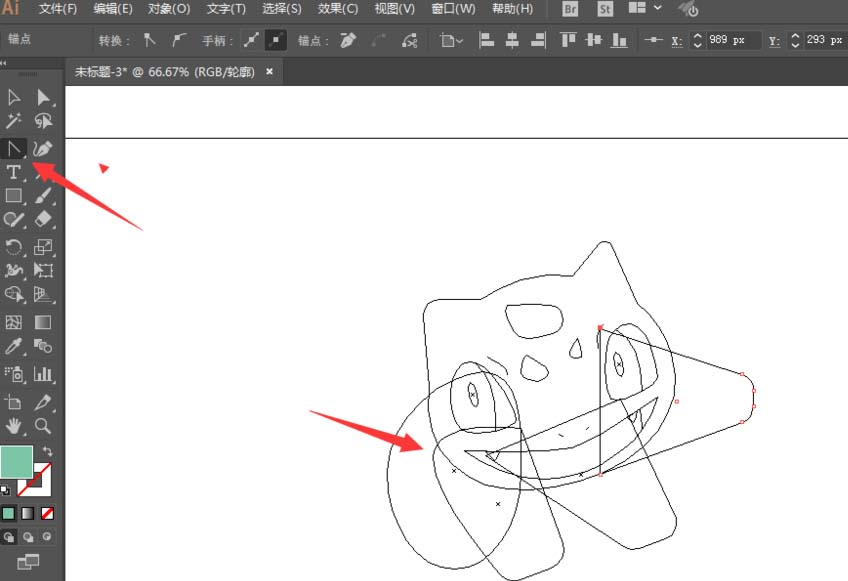This screenshot has height=581, width=848.
Task: Open the 文件(F) menu
Action: pos(58,9)
